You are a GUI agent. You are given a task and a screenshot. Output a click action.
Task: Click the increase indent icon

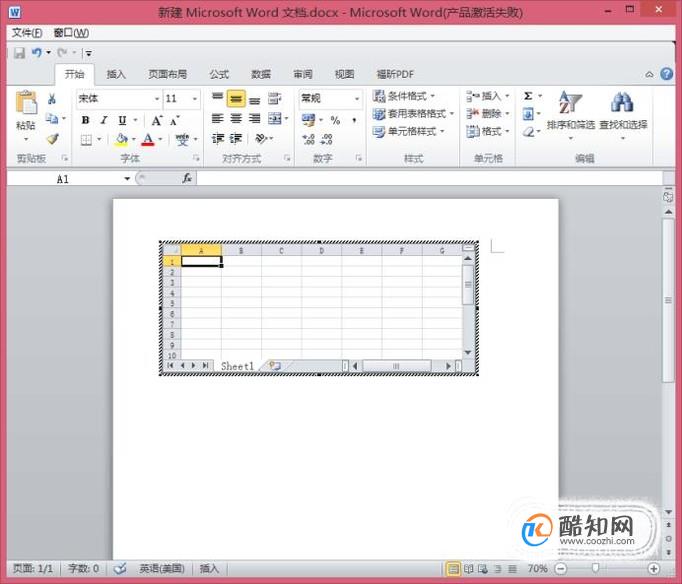coord(236,139)
